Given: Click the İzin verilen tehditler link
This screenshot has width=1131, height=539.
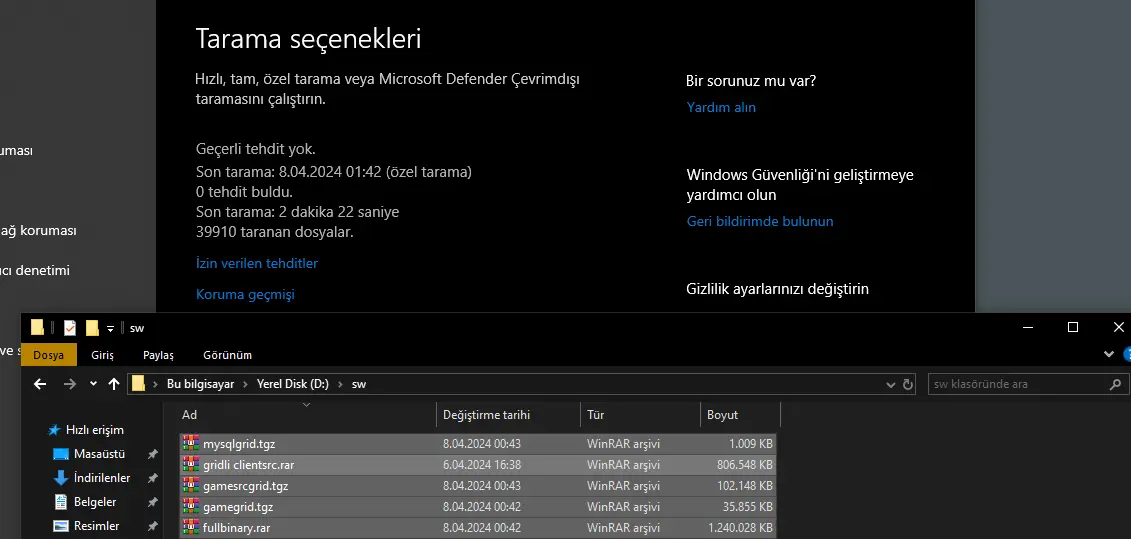Looking at the screenshot, I should [257, 264].
